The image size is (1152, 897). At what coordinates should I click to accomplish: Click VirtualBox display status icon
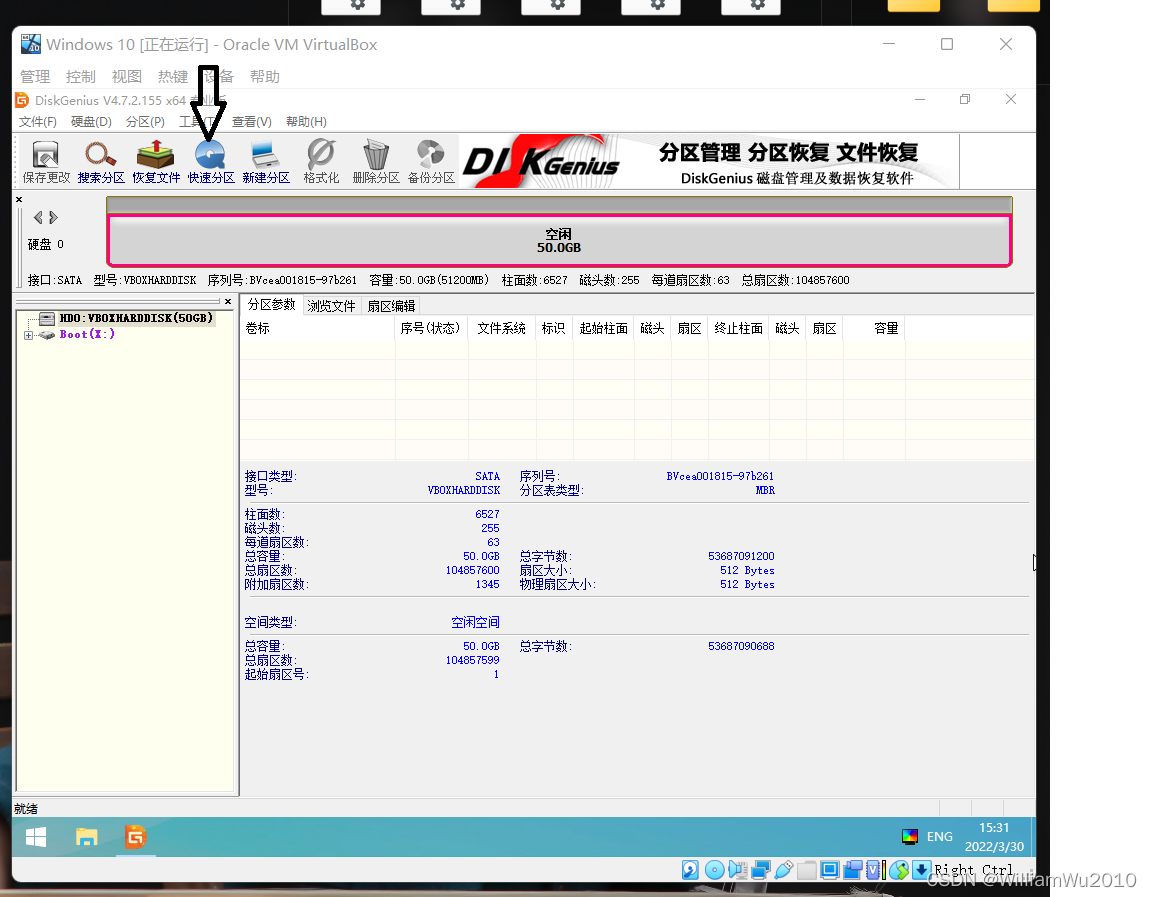[x=829, y=871]
